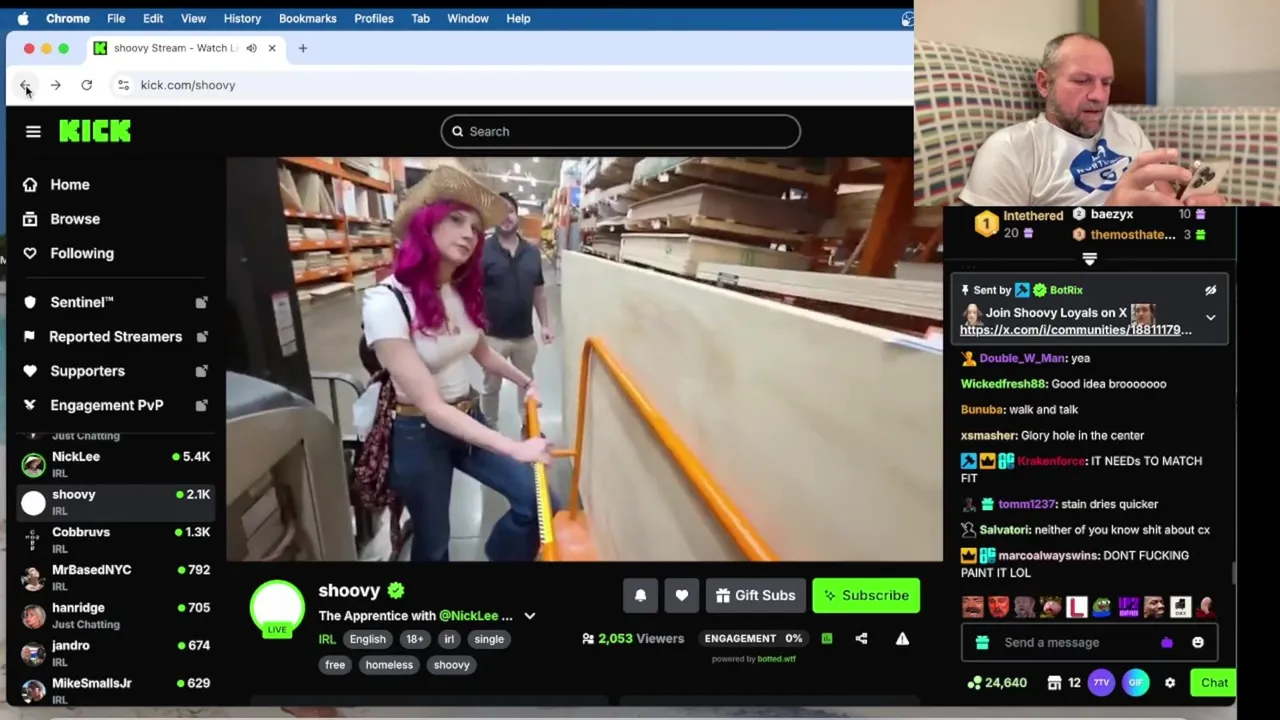Open 7TV emotes button

[x=1101, y=683]
